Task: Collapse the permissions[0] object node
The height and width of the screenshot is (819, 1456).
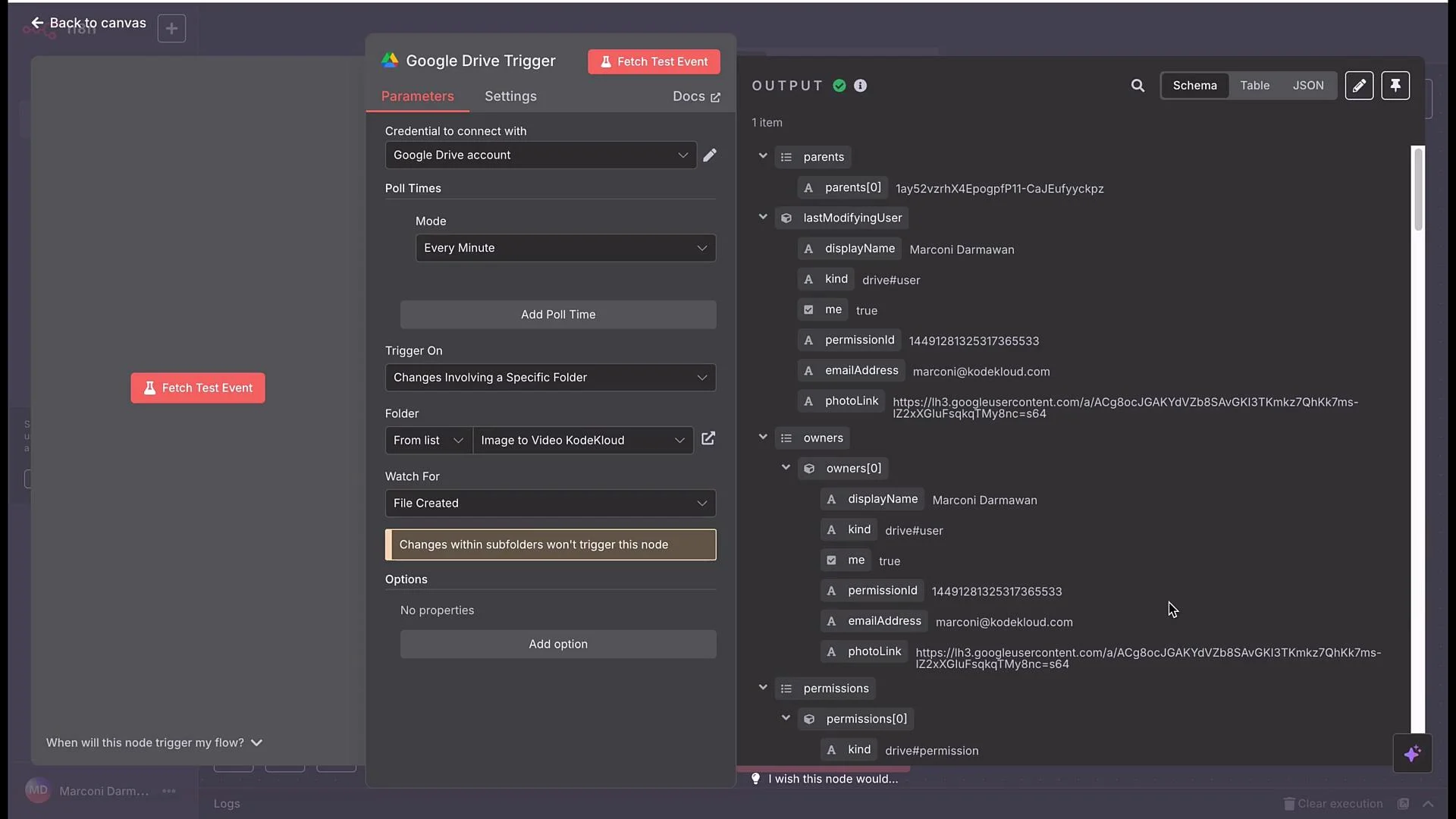Action: [x=786, y=717]
